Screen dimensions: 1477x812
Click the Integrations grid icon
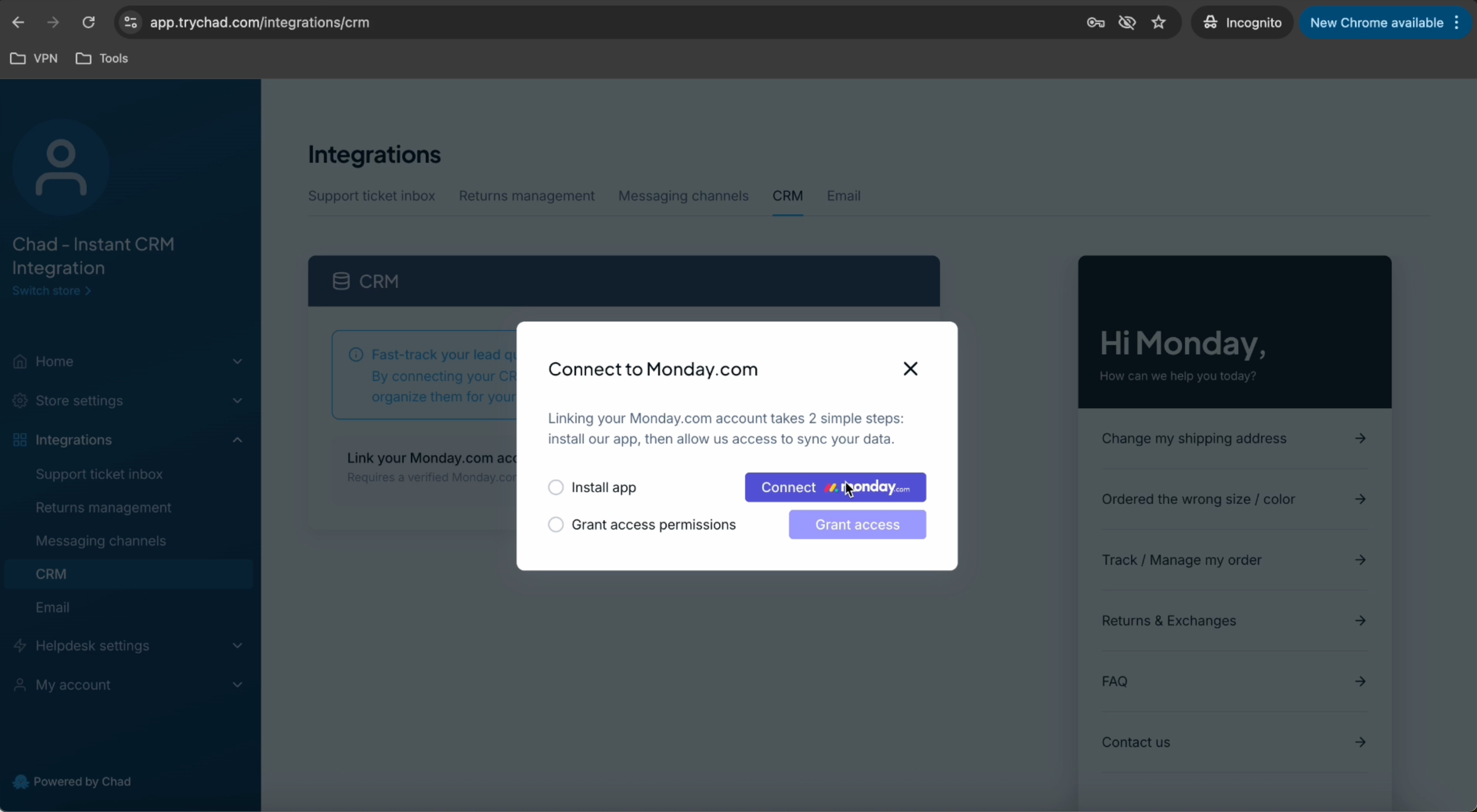click(x=20, y=440)
